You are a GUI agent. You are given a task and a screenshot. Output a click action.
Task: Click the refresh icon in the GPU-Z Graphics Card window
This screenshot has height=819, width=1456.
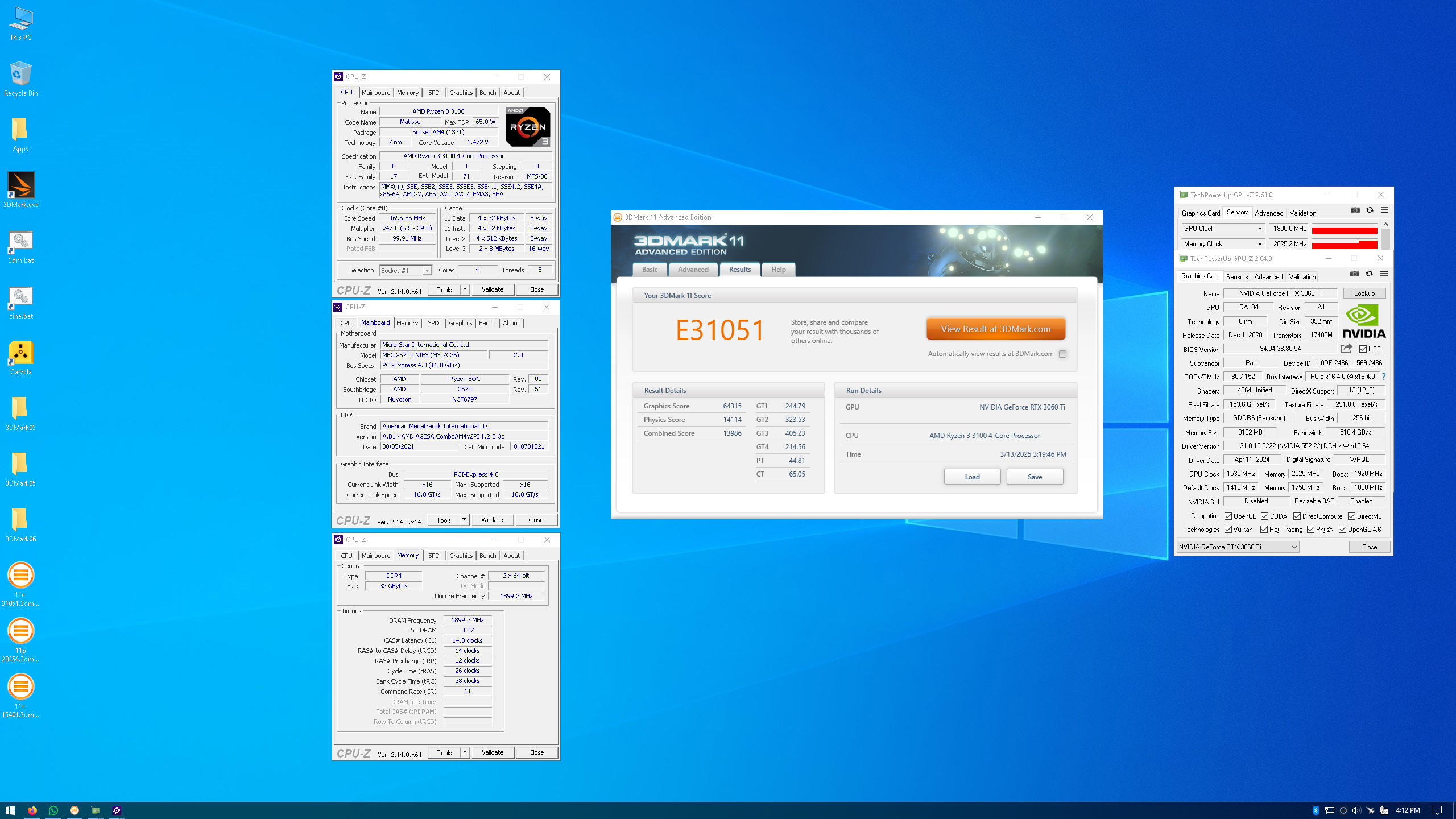(x=1370, y=274)
